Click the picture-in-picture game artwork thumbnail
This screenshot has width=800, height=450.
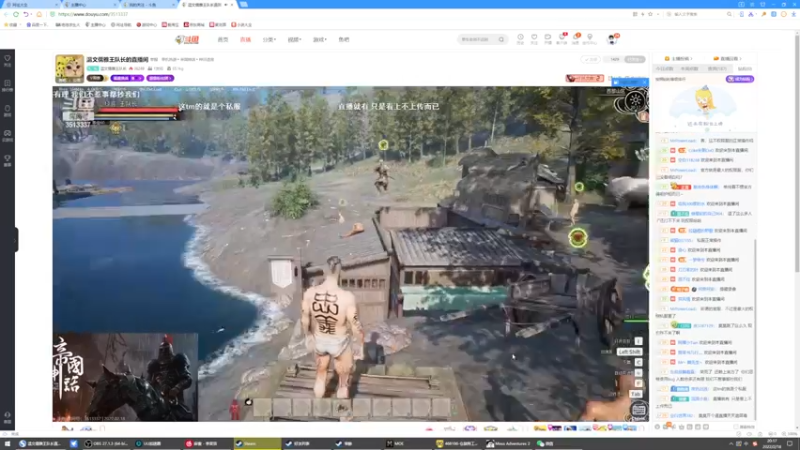pos(125,377)
